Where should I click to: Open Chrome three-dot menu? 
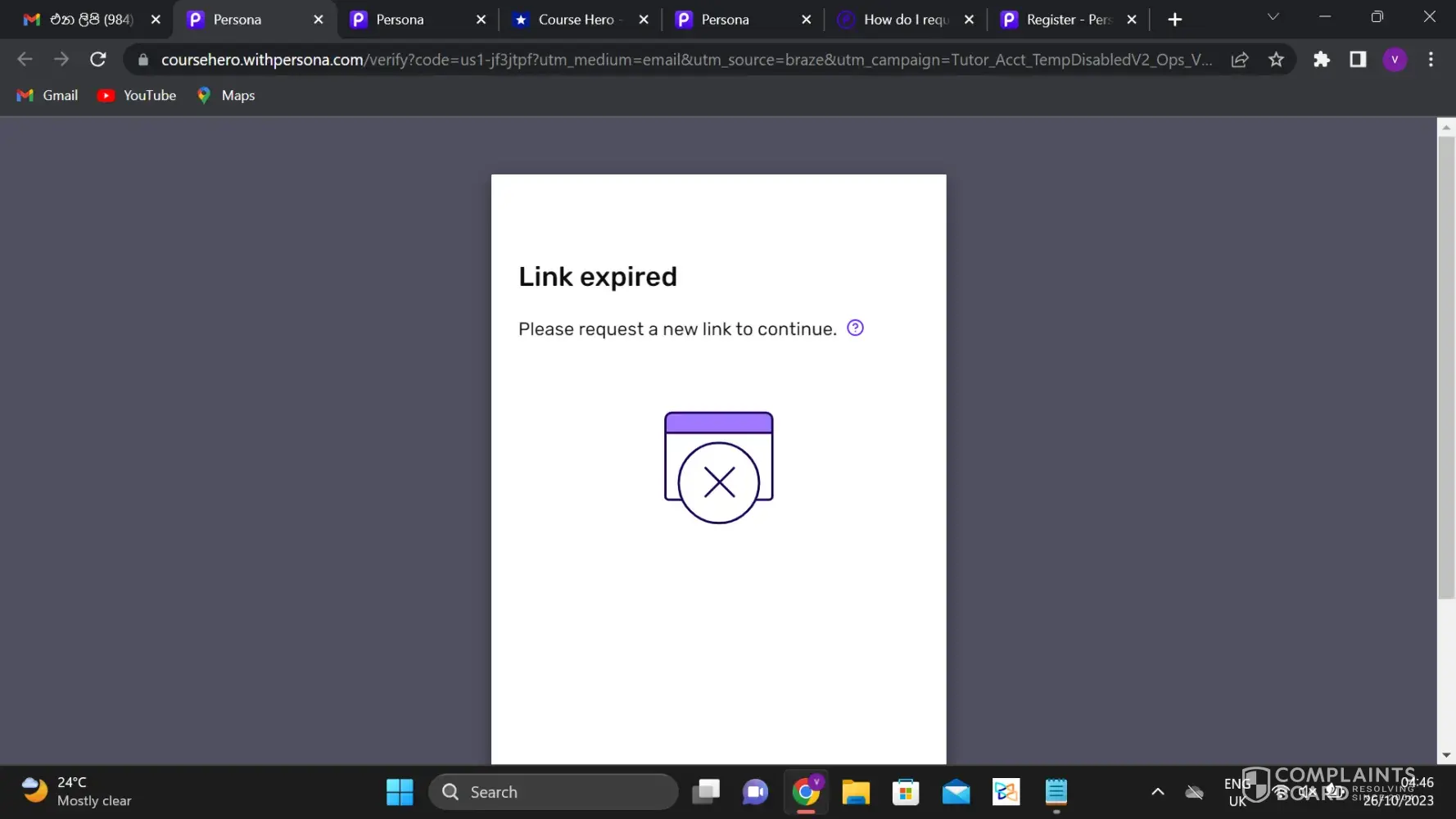1431,60
